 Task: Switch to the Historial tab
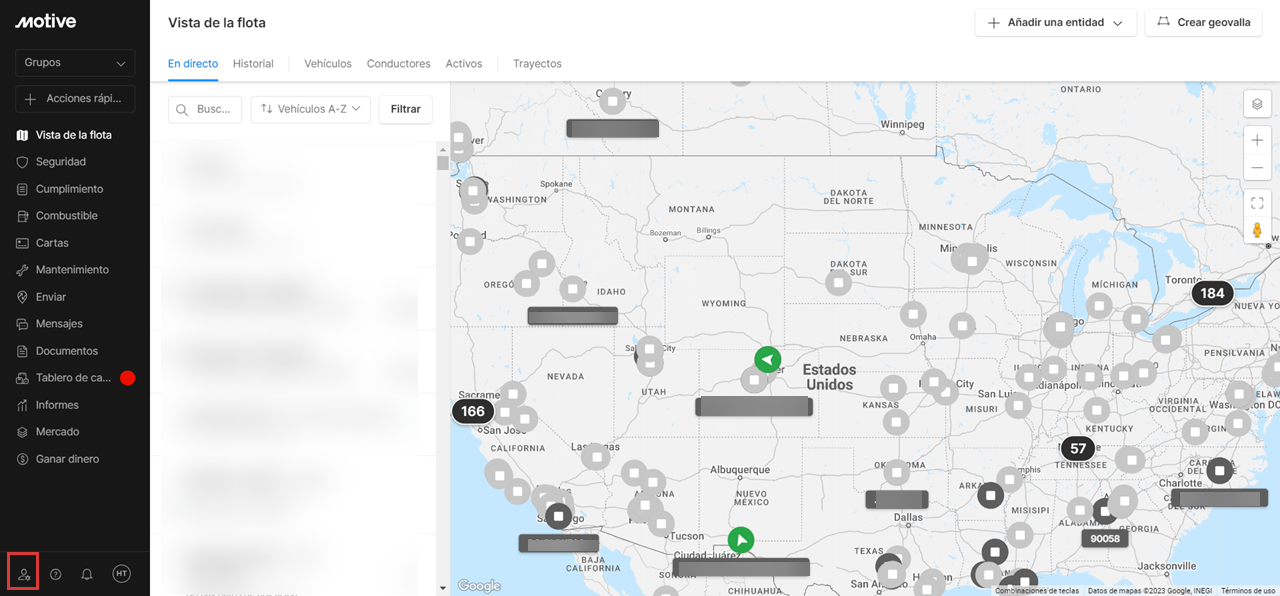click(253, 64)
